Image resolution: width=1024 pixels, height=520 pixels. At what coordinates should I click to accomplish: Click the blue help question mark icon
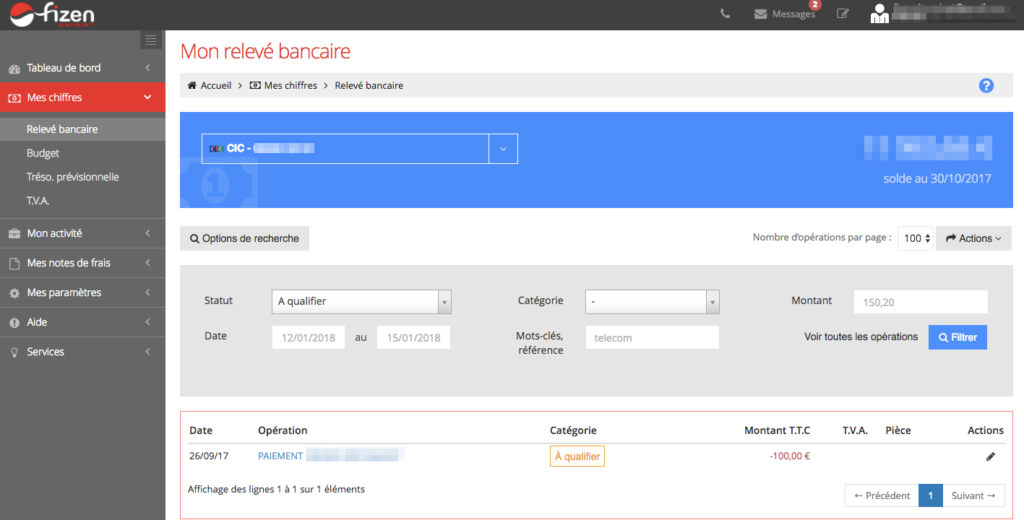(x=986, y=86)
